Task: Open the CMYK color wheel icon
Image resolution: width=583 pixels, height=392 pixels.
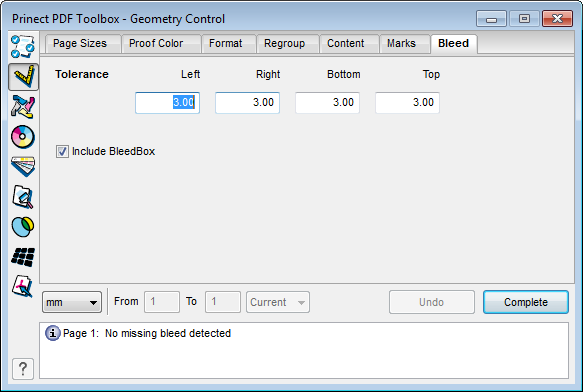Action: (x=23, y=137)
